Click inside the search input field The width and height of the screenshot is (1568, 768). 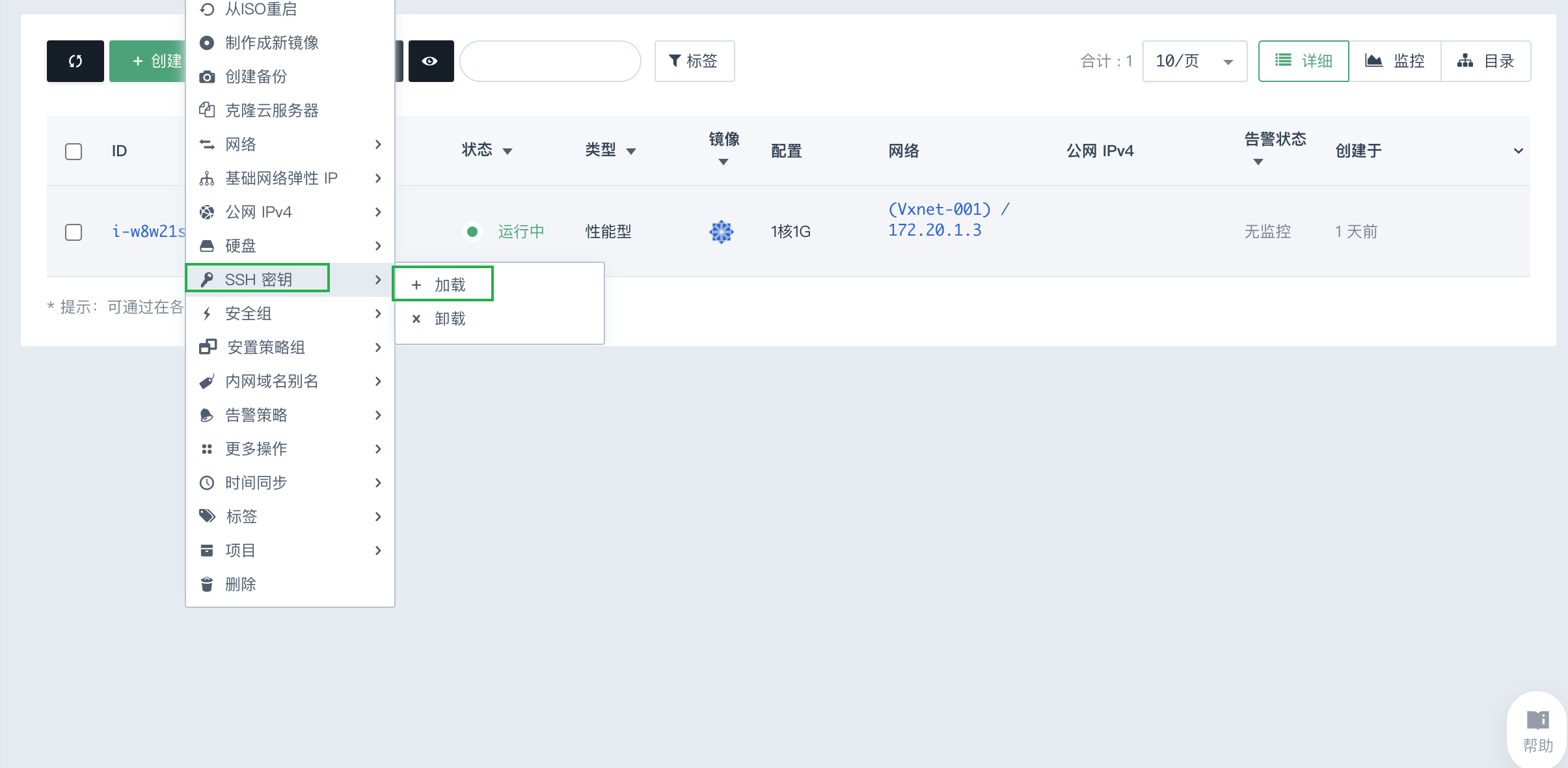coord(550,61)
